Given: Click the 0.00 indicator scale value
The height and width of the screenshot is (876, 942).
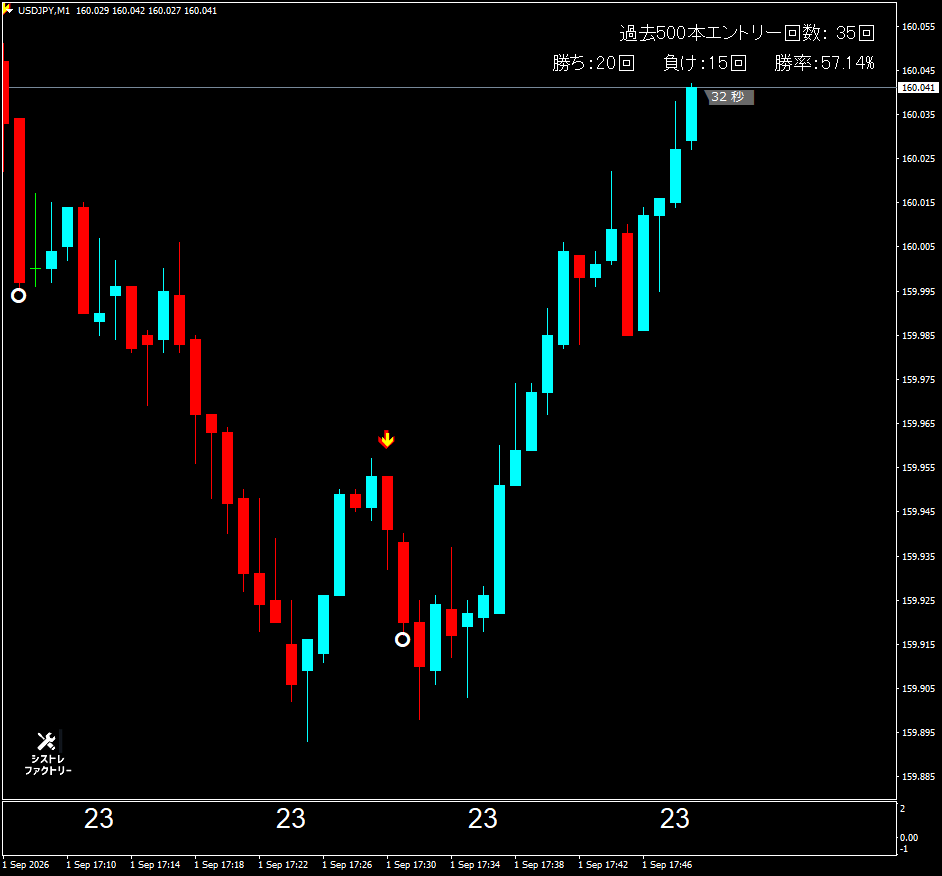Looking at the screenshot, I should pyautogui.click(x=909, y=838).
